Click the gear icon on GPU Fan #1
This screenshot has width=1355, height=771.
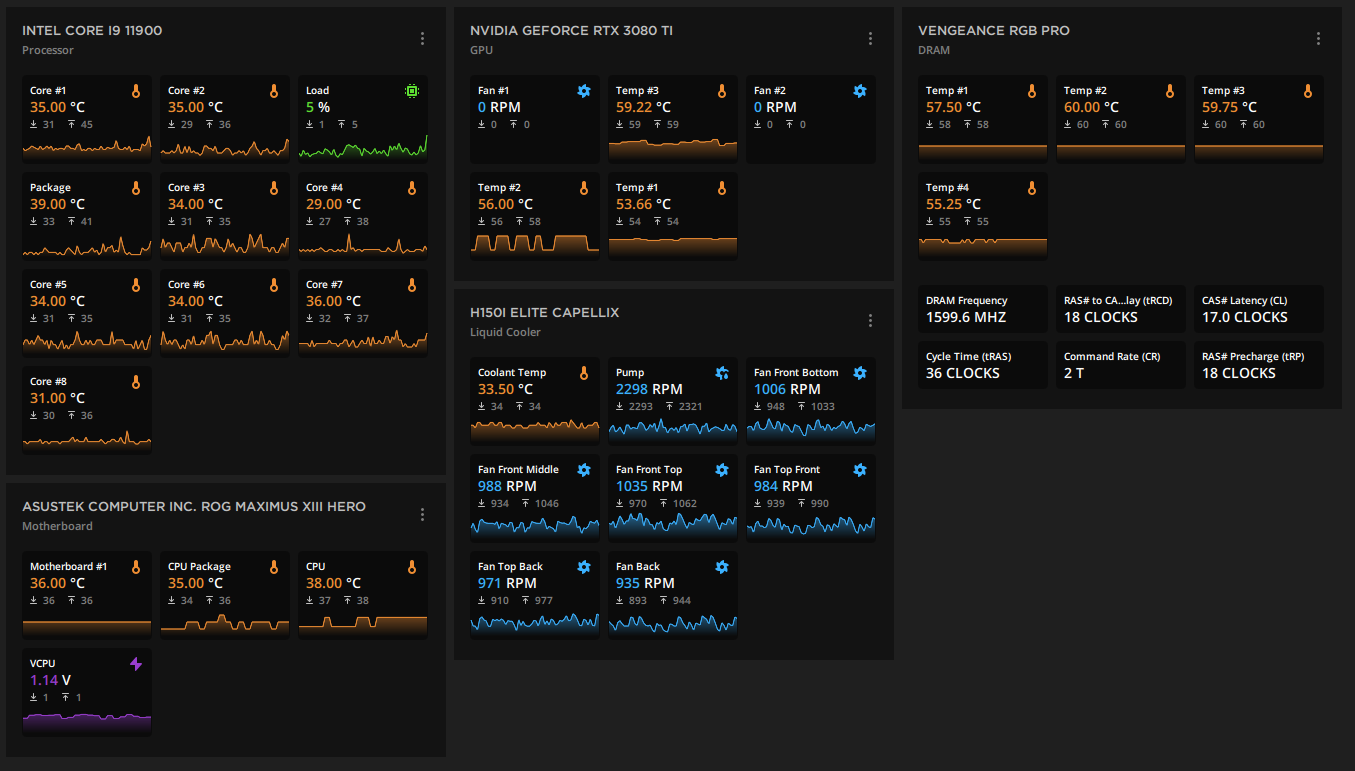(584, 91)
